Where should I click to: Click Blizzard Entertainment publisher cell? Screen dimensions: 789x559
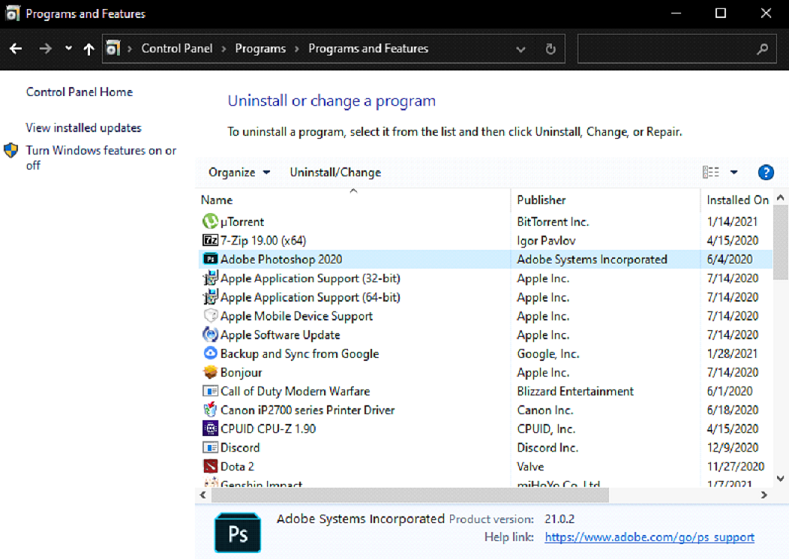(x=575, y=391)
